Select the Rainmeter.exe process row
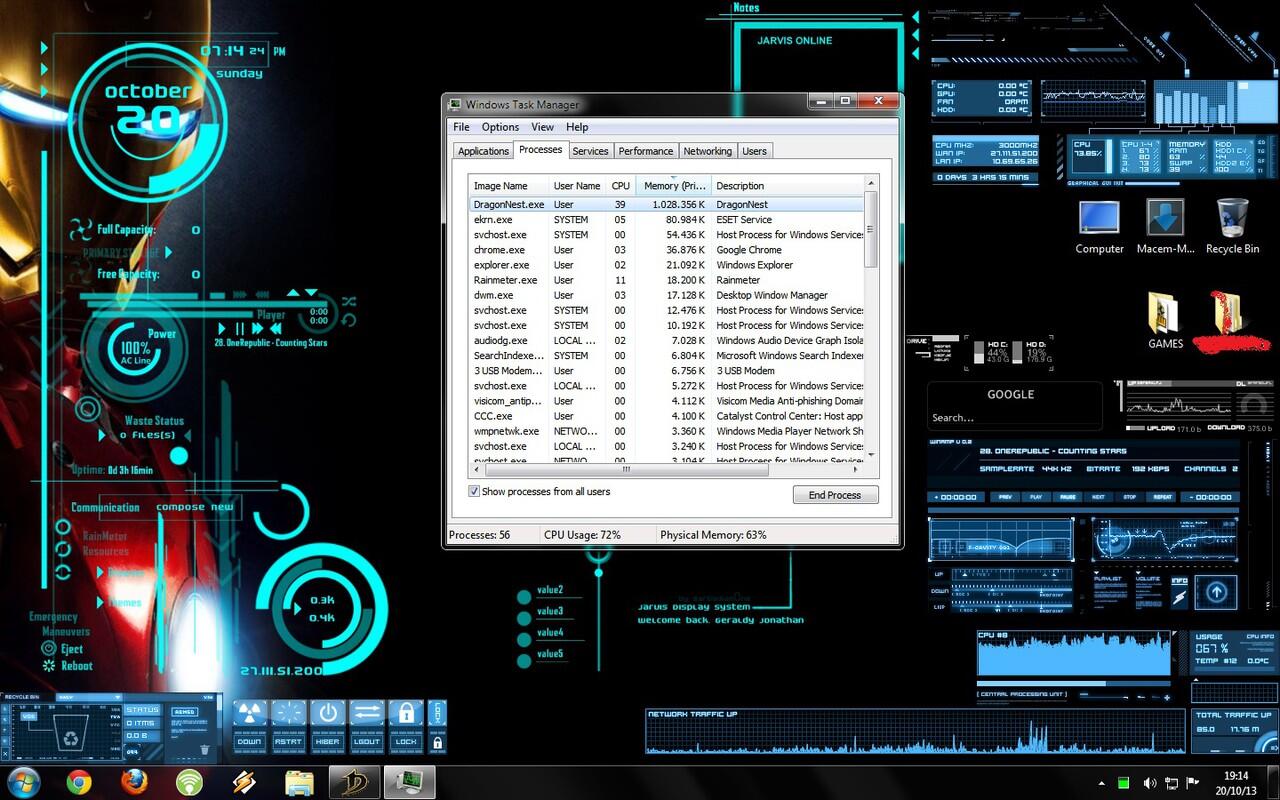 tap(666, 280)
